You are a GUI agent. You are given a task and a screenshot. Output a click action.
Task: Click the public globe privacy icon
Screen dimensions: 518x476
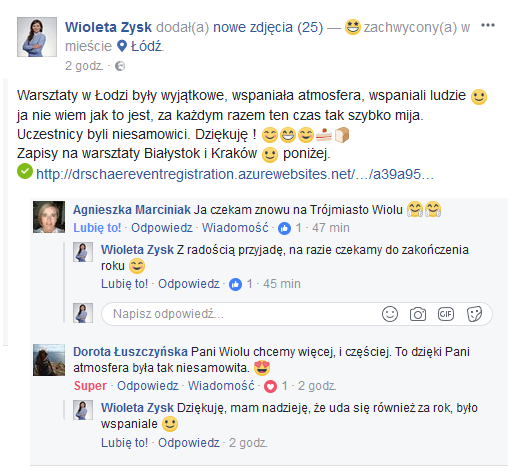[x=120, y=66]
